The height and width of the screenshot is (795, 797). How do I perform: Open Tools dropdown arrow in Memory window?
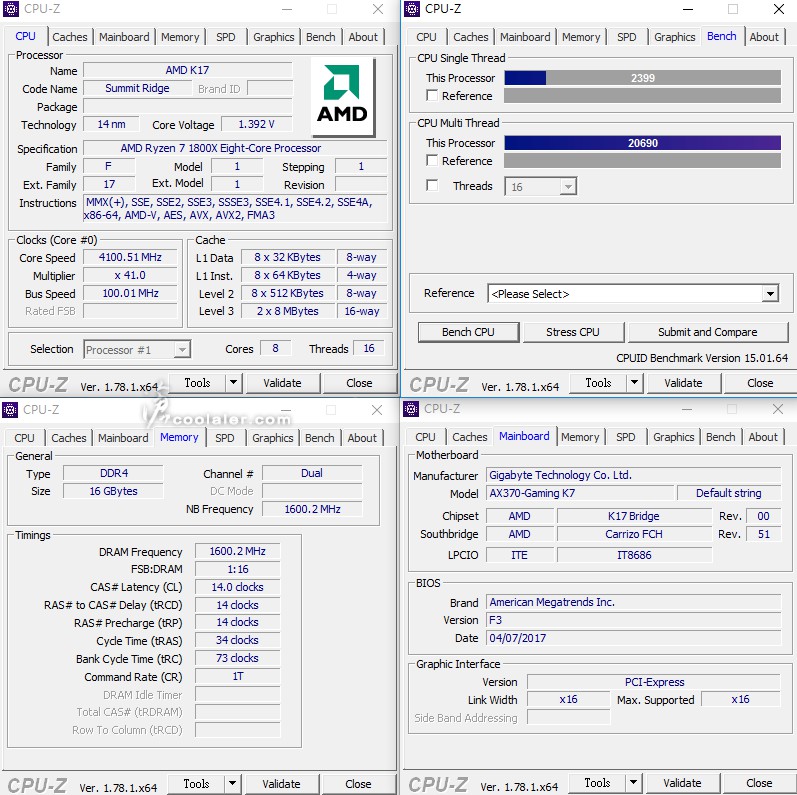click(x=232, y=783)
